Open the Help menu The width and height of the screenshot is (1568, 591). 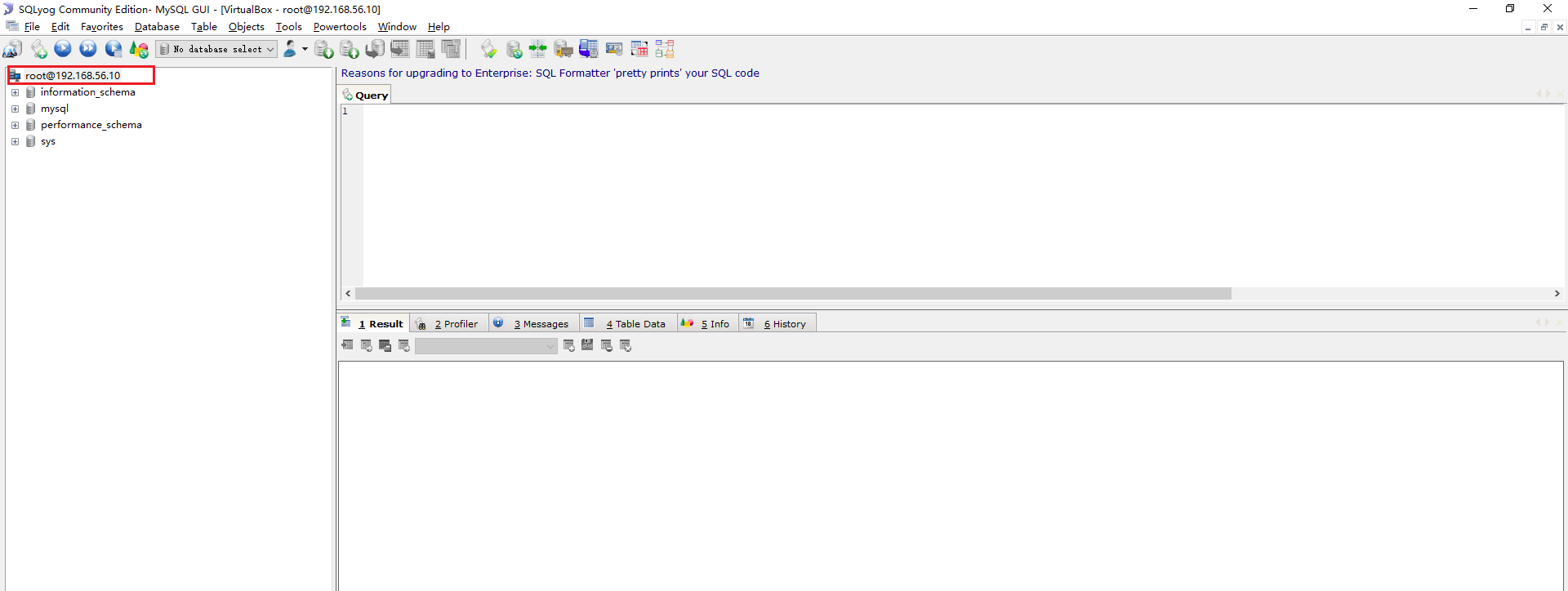(439, 27)
